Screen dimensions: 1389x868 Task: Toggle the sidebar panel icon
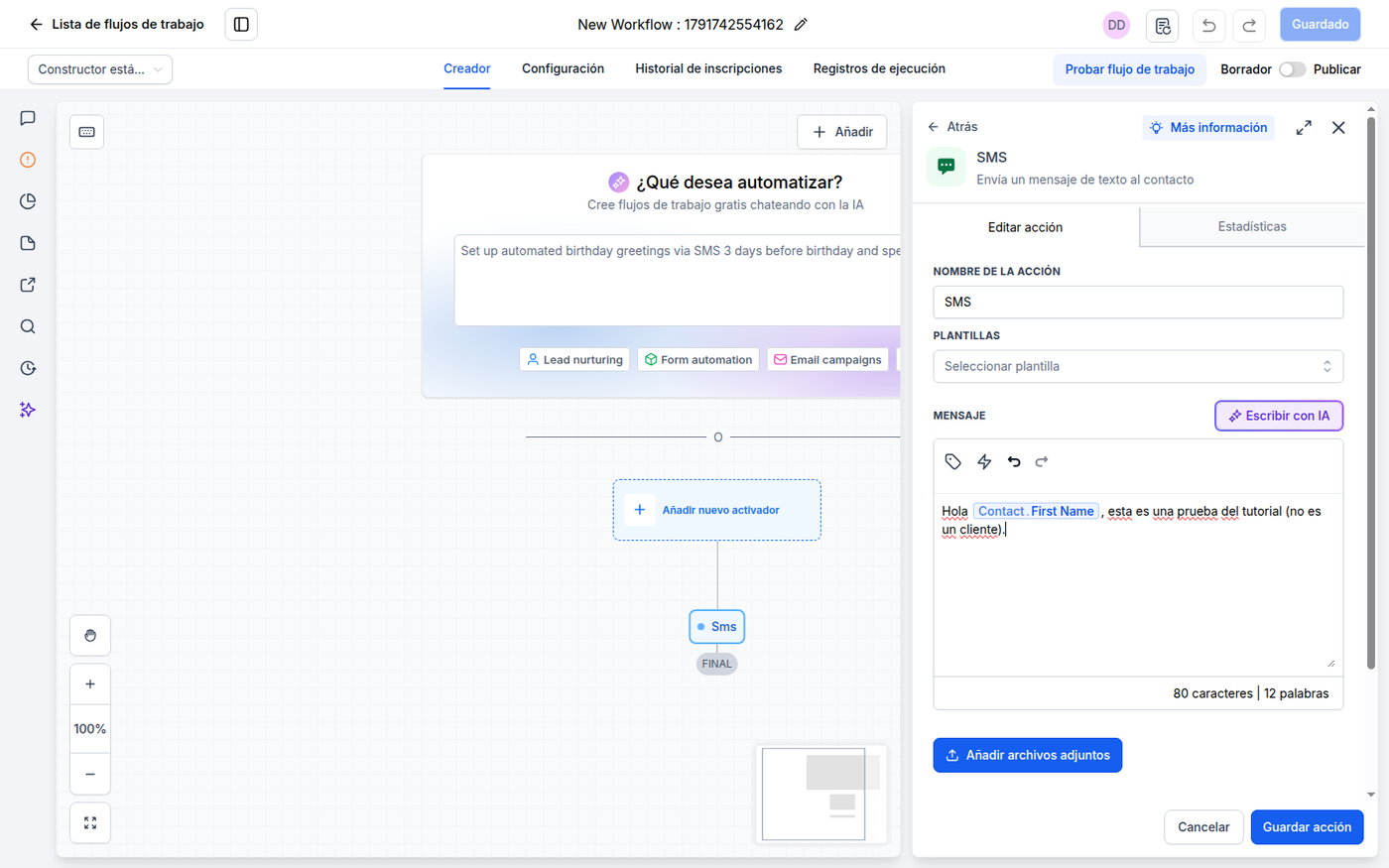pyautogui.click(x=241, y=25)
